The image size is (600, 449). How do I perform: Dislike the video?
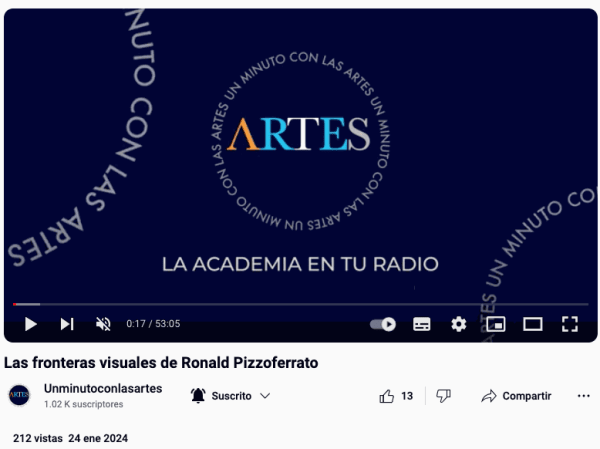[443, 396]
